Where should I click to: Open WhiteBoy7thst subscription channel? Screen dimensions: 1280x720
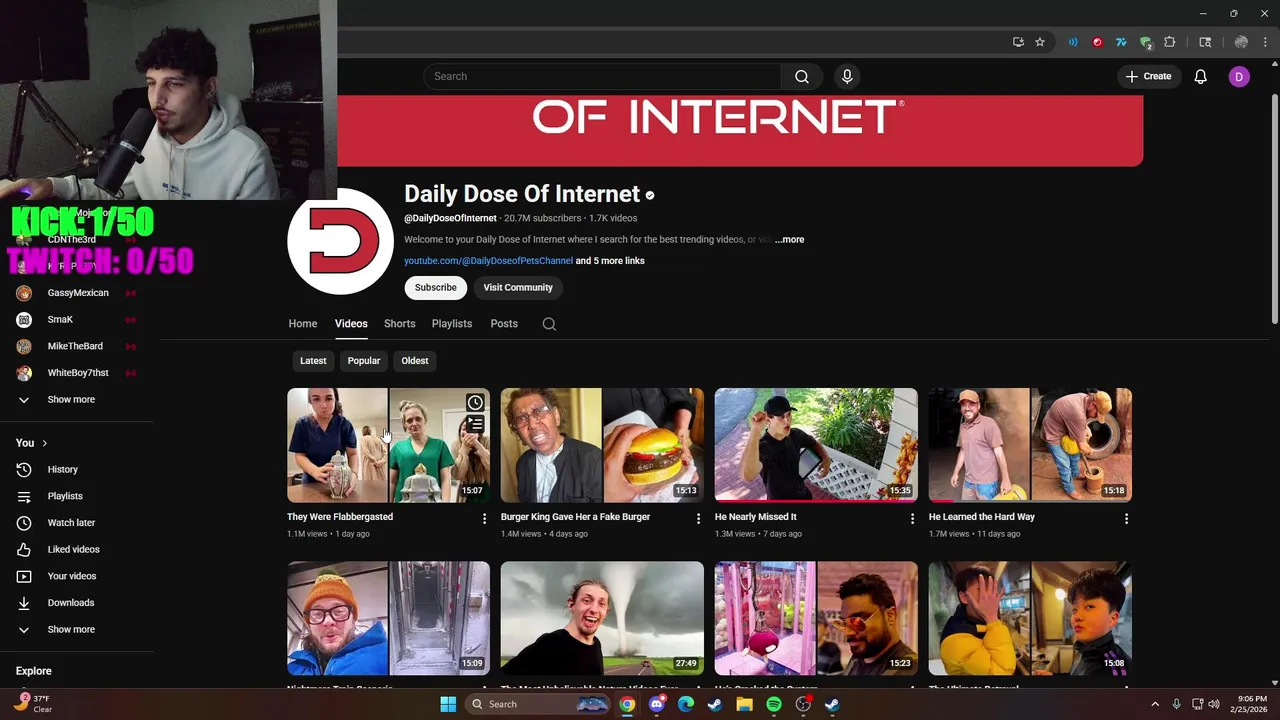click(77, 373)
